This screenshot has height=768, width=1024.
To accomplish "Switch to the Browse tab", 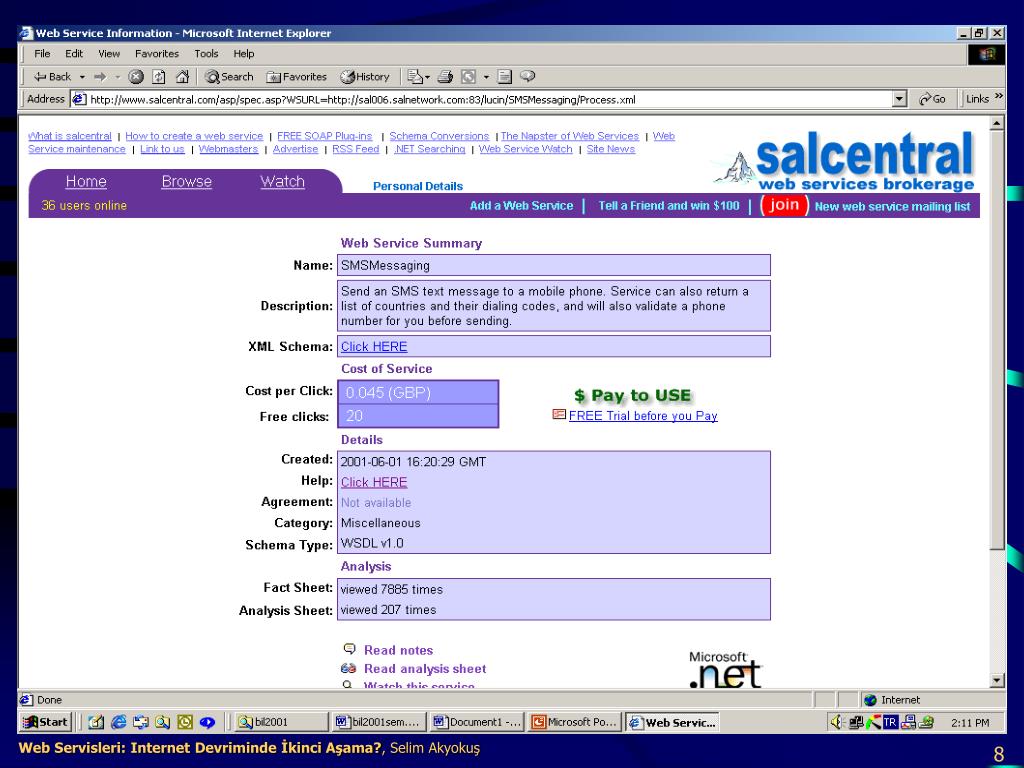I will point(187,182).
